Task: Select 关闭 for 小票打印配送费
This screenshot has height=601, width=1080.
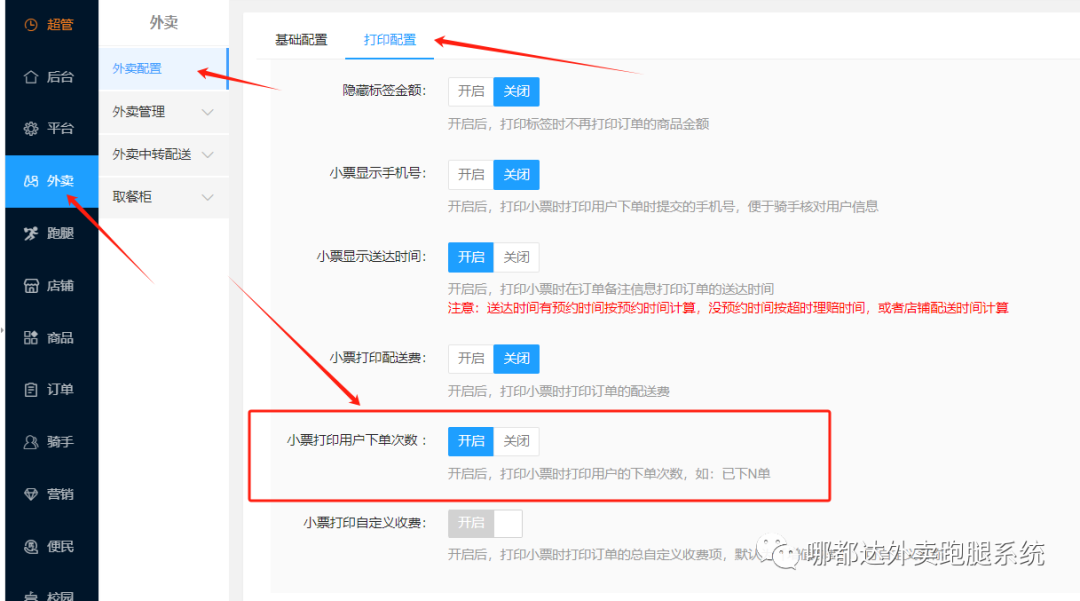Action: pos(517,359)
